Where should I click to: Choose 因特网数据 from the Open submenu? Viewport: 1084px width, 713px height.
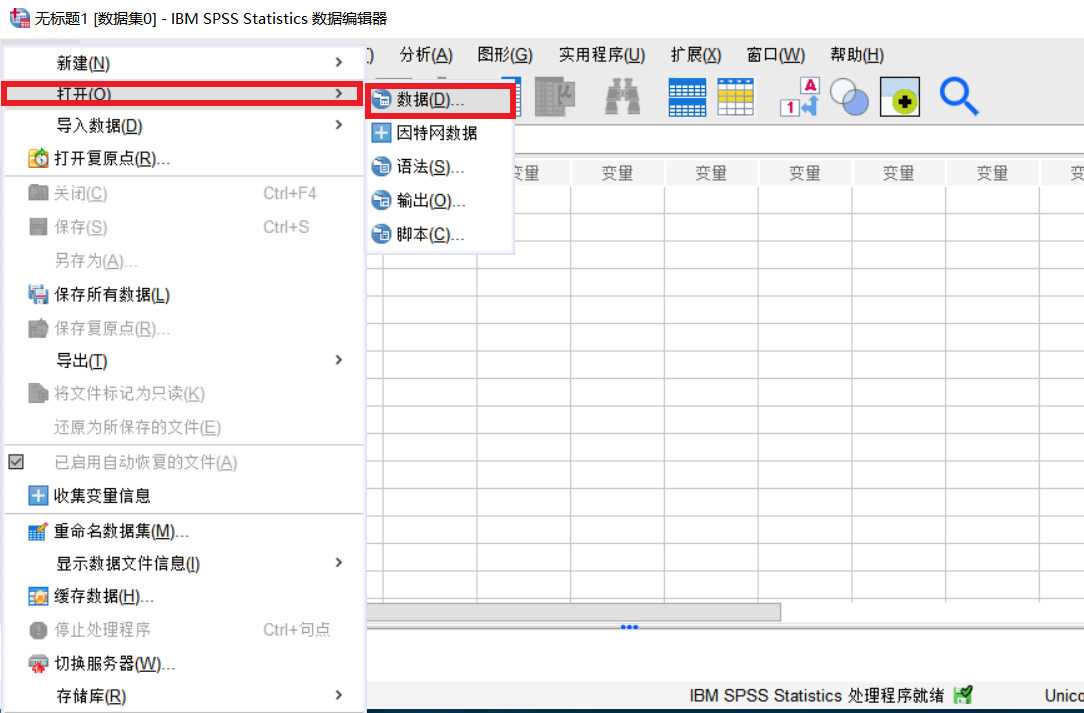point(440,133)
